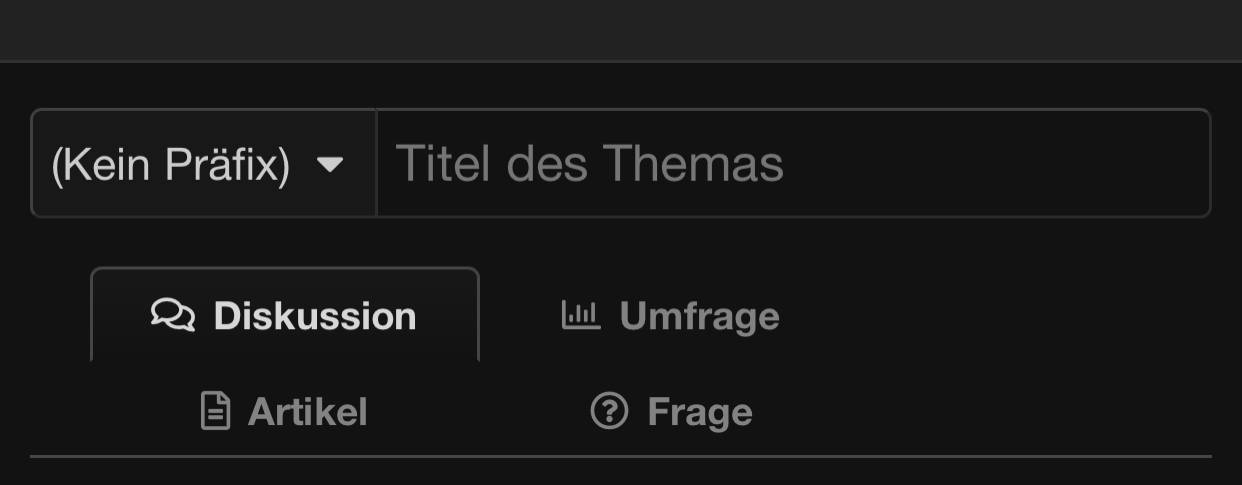Open the Artikel tab
1242x485 pixels.
pos(285,411)
